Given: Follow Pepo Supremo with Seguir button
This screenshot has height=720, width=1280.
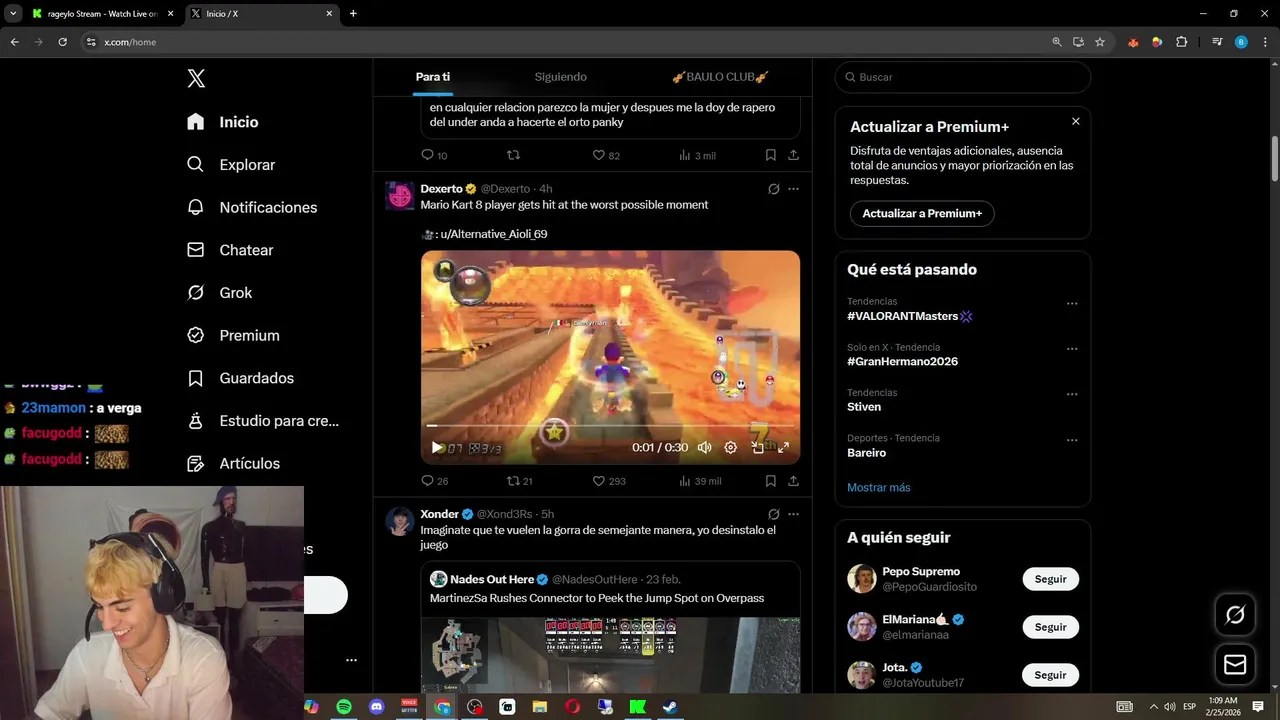Looking at the screenshot, I should click(x=1050, y=579).
